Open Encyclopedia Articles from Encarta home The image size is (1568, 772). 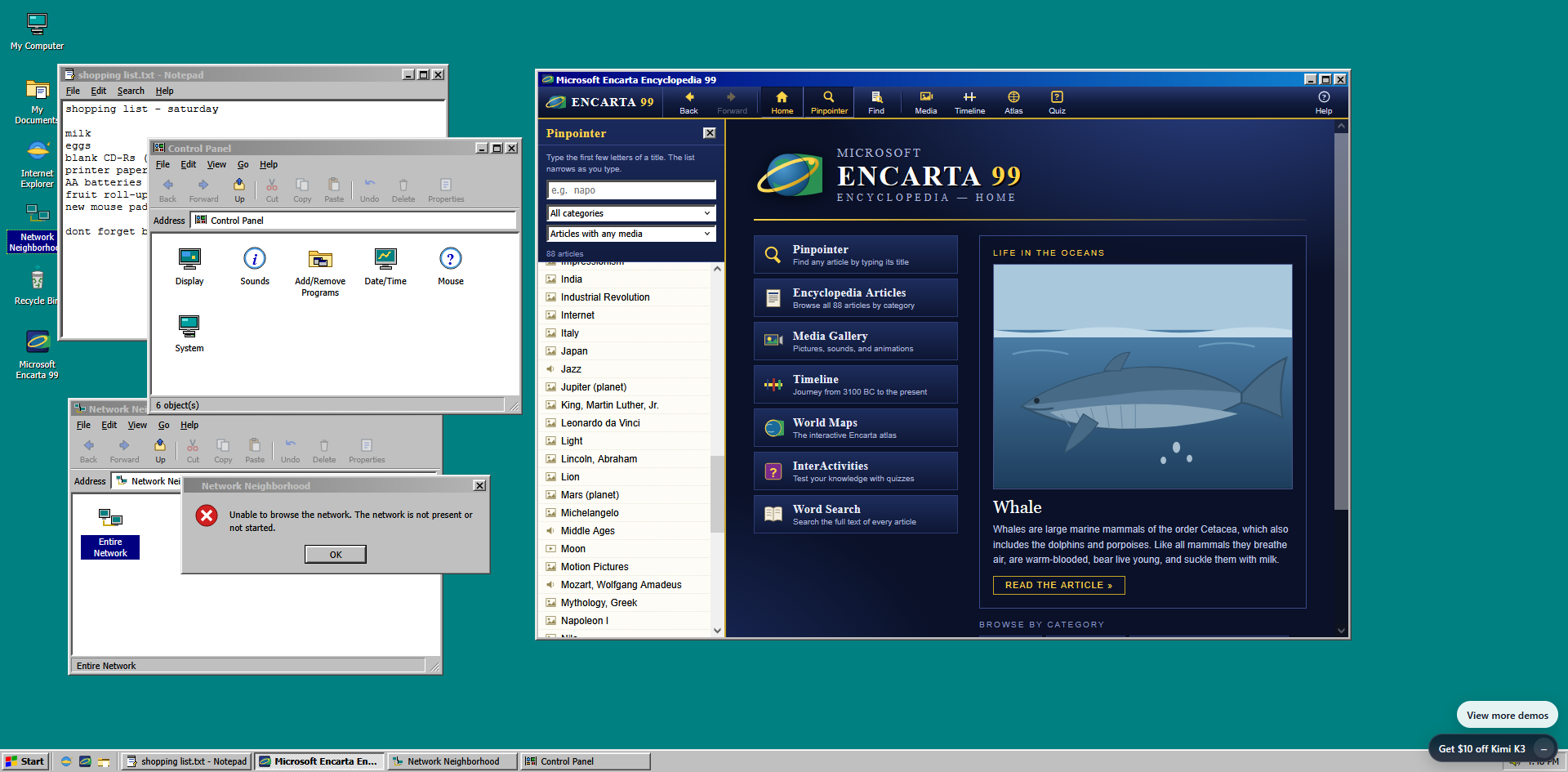point(855,297)
